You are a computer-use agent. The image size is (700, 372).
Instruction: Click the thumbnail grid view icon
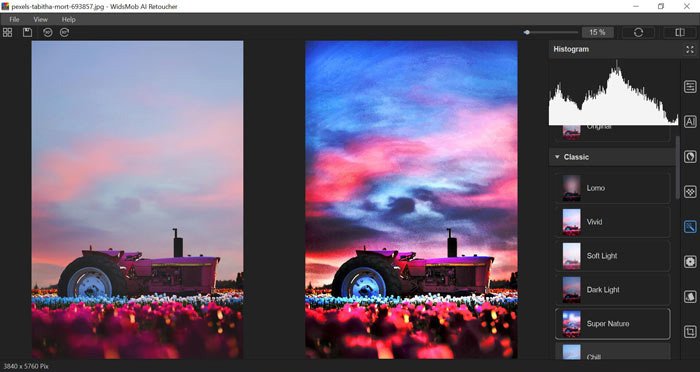8,32
